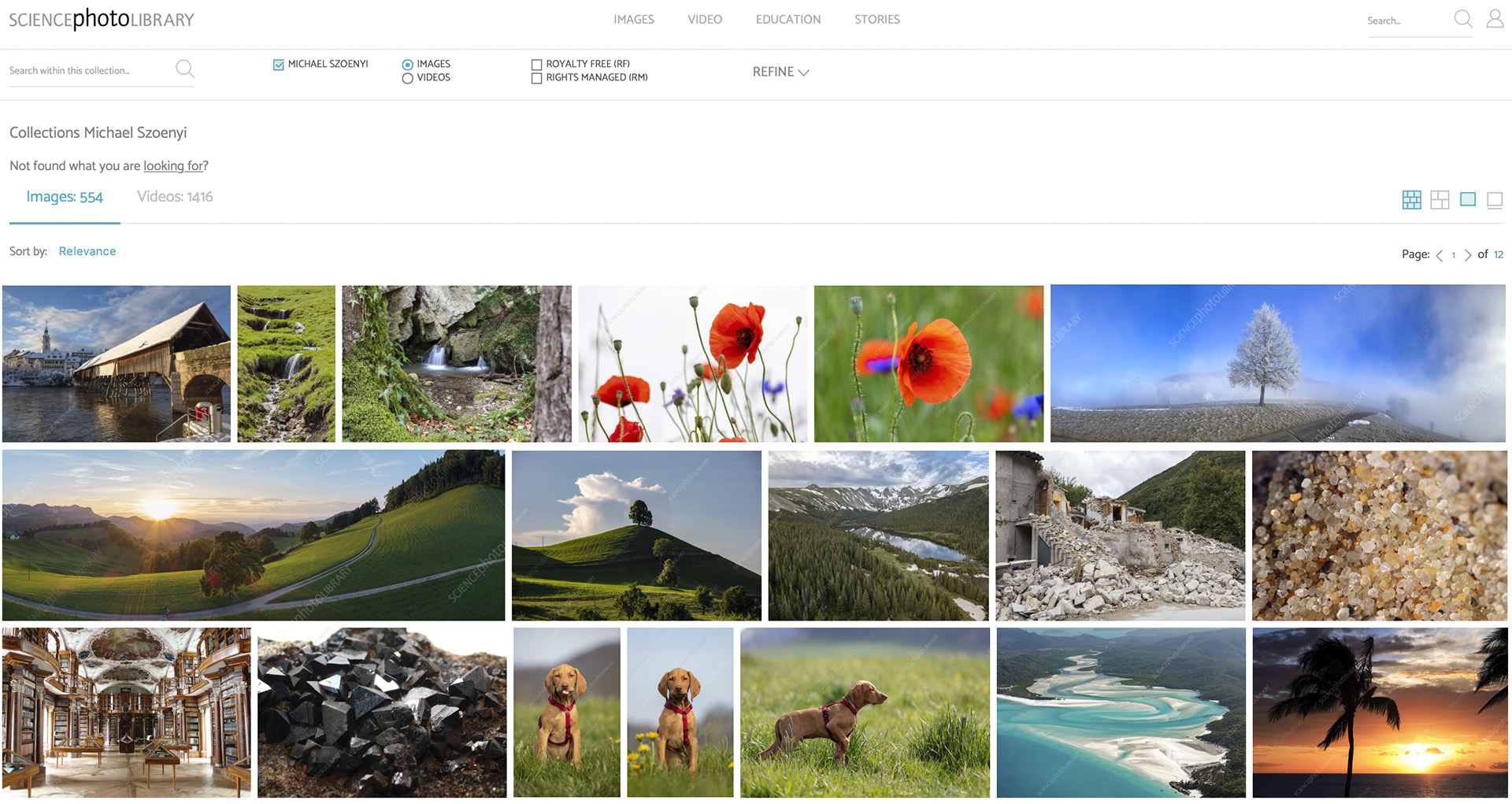Go to the previous results page arrow
Image resolution: width=1512 pixels, height=804 pixels.
click(x=1440, y=255)
